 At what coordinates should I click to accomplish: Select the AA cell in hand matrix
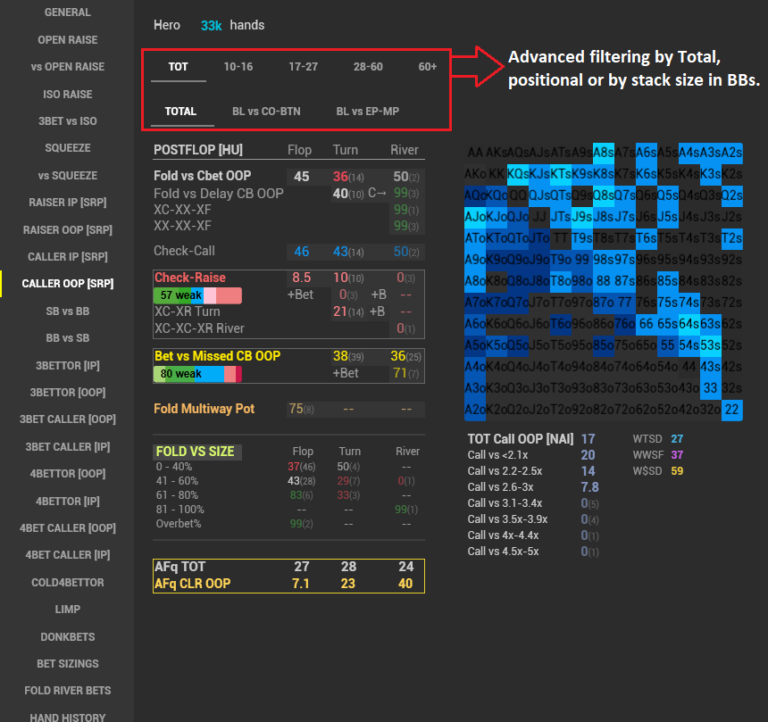[475, 152]
